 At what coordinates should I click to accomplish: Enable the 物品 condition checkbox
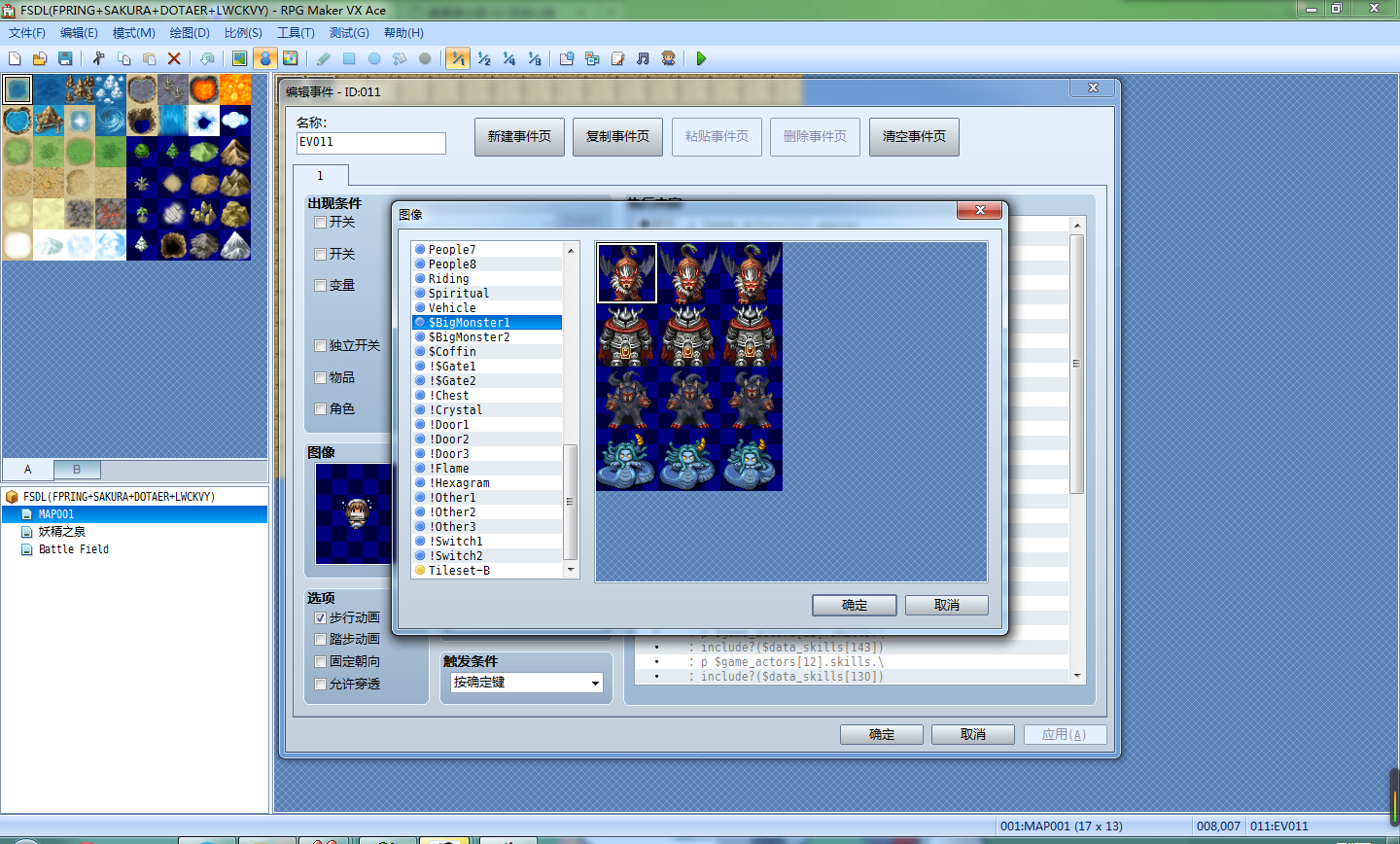(320, 377)
